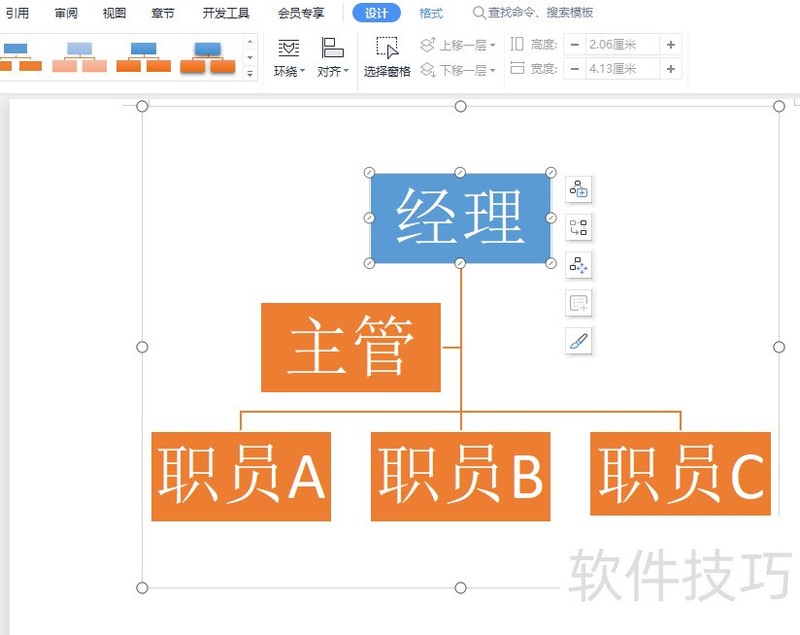
Task: Switch to the 格式 ribbon tab
Action: (x=430, y=13)
